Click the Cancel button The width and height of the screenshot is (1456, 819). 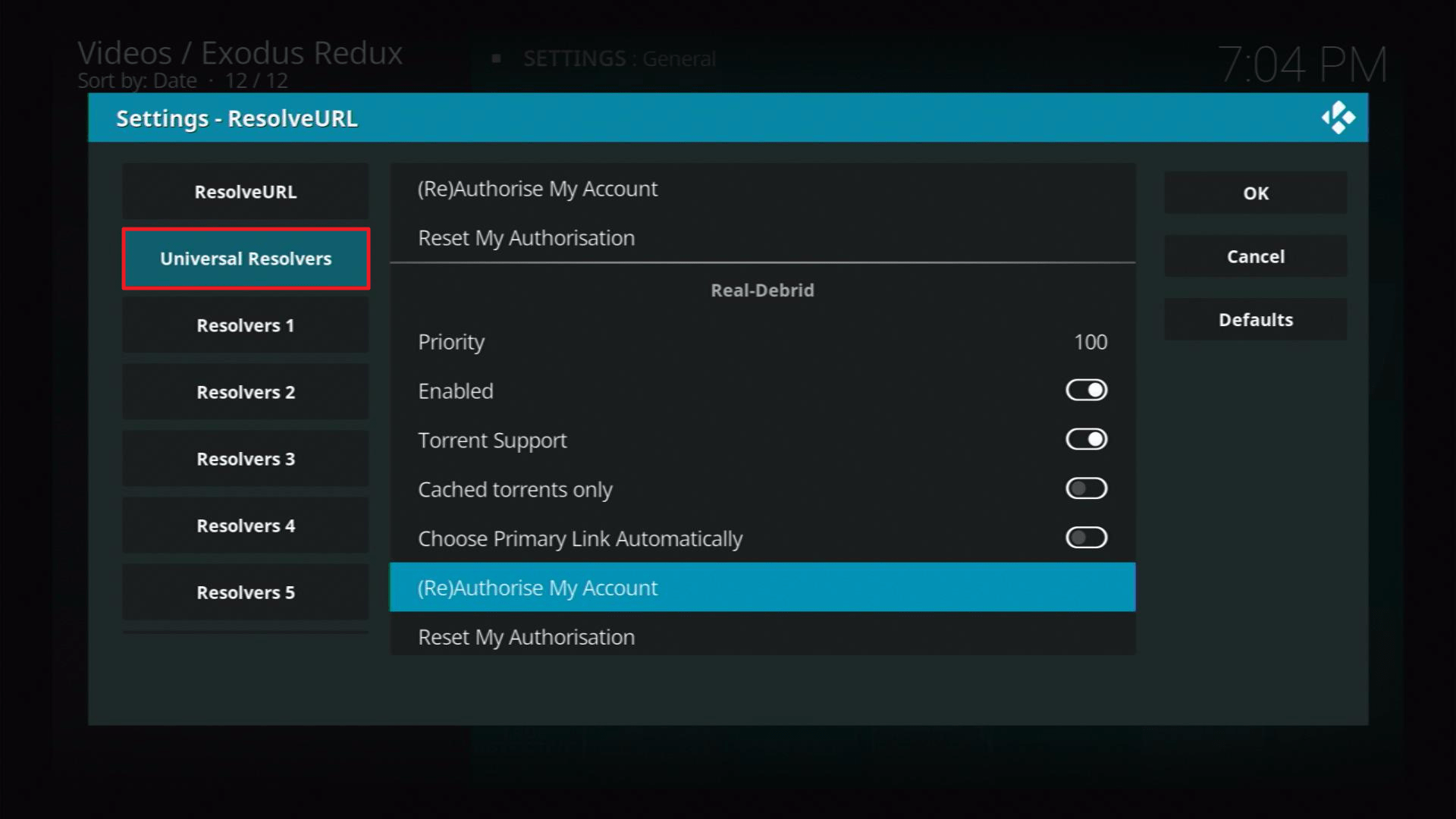click(1256, 256)
